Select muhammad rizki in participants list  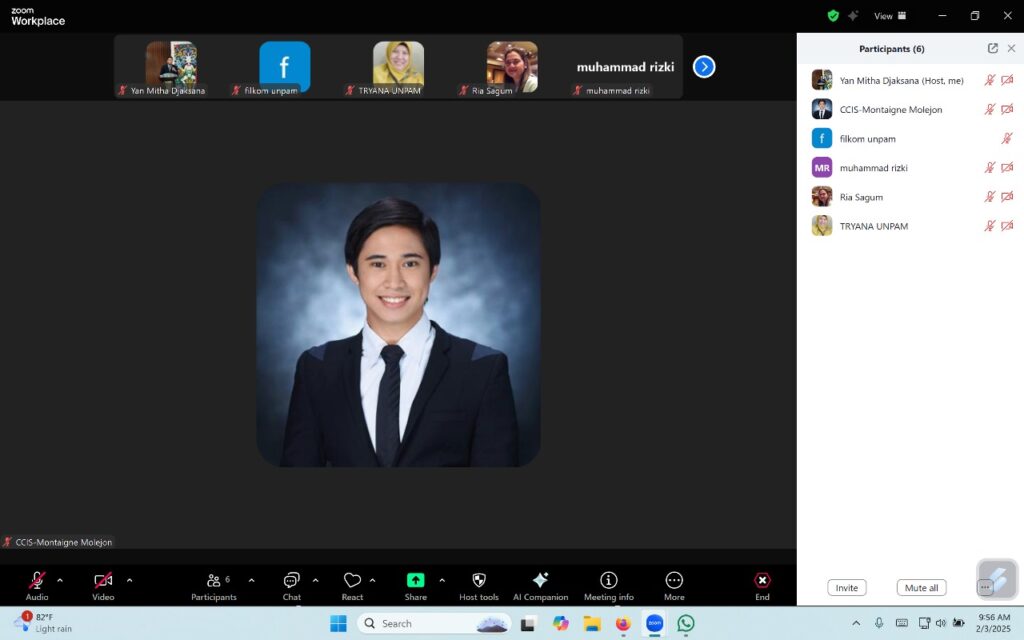point(873,168)
